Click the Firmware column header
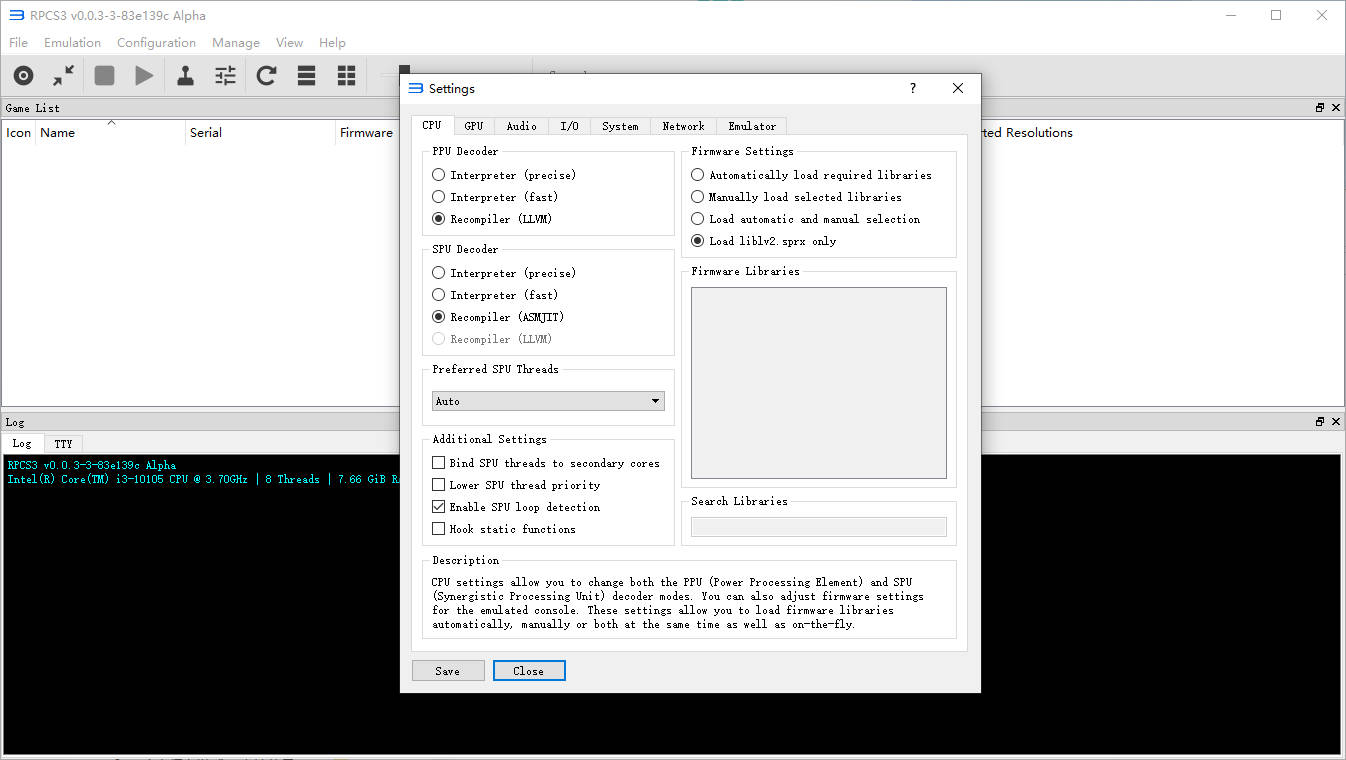Viewport: 1346px width, 760px height. [367, 132]
